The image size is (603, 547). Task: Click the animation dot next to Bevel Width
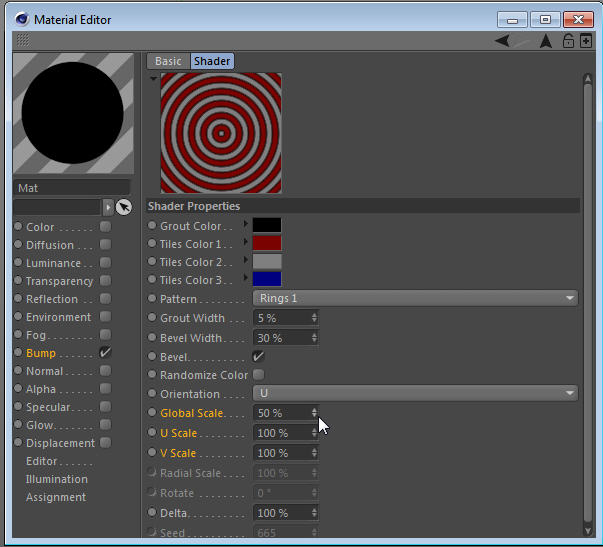pyautogui.click(x=152, y=337)
